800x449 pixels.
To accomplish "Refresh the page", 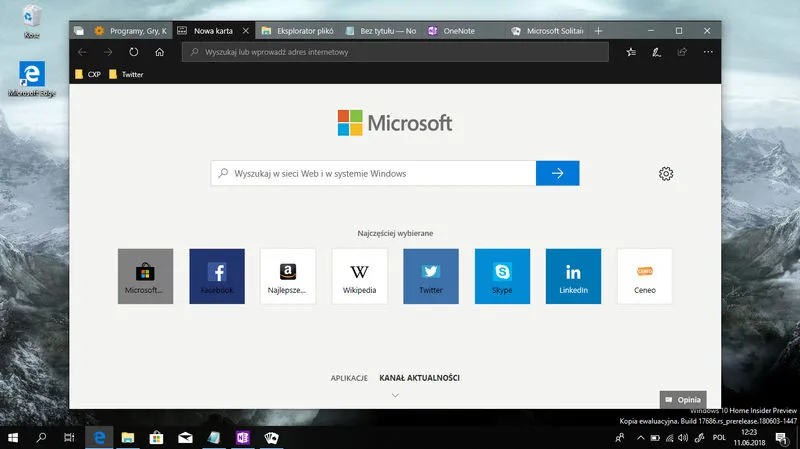I will (134, 52).
